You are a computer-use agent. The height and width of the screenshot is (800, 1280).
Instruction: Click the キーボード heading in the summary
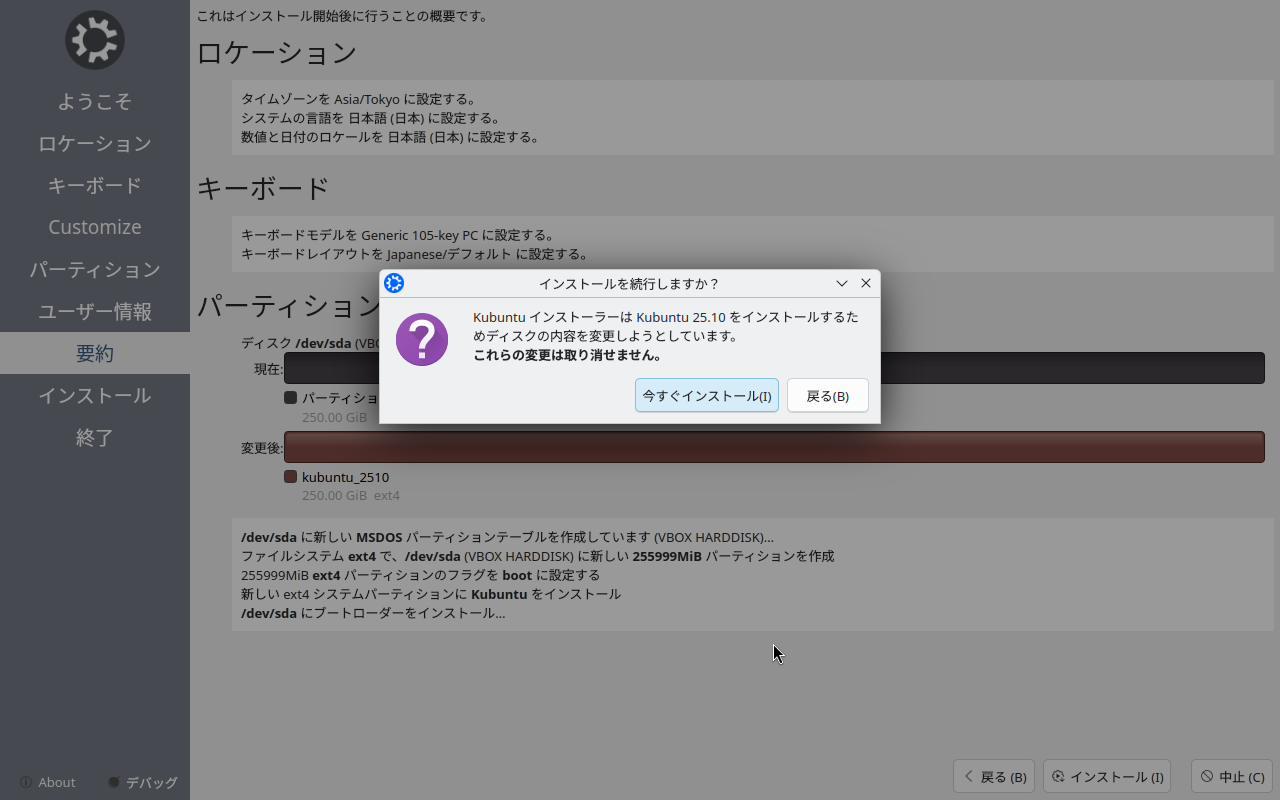click(x=263, y=188)
